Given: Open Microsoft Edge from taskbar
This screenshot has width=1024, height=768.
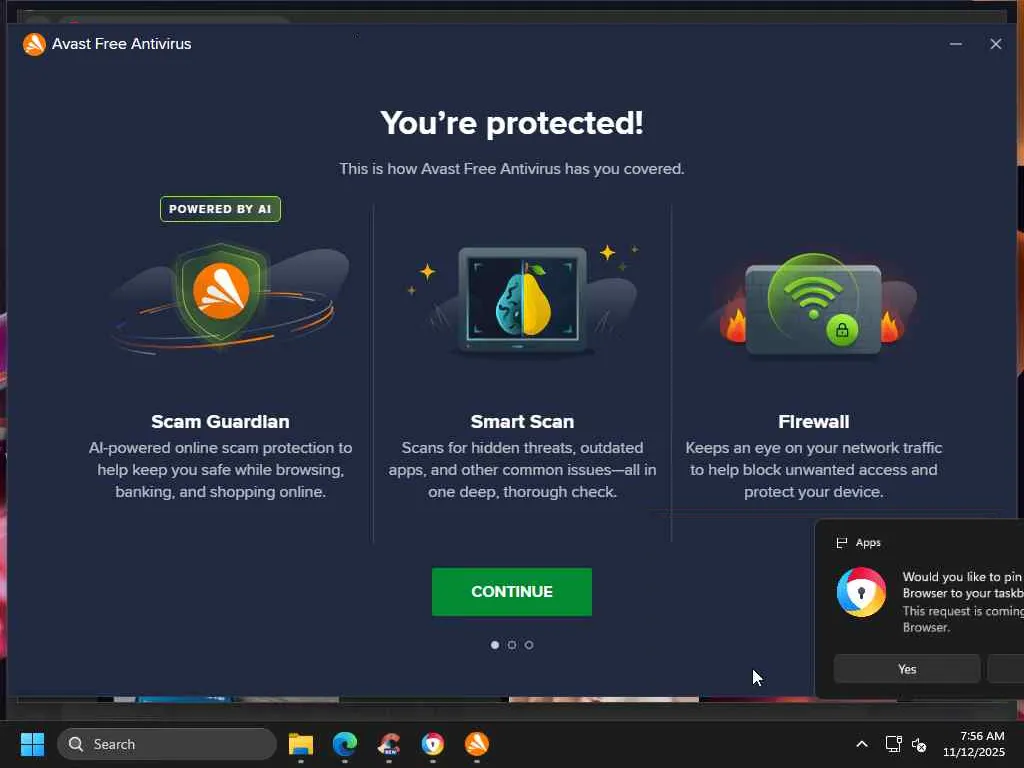Looking at the screenshot, I should coord(345,744).
